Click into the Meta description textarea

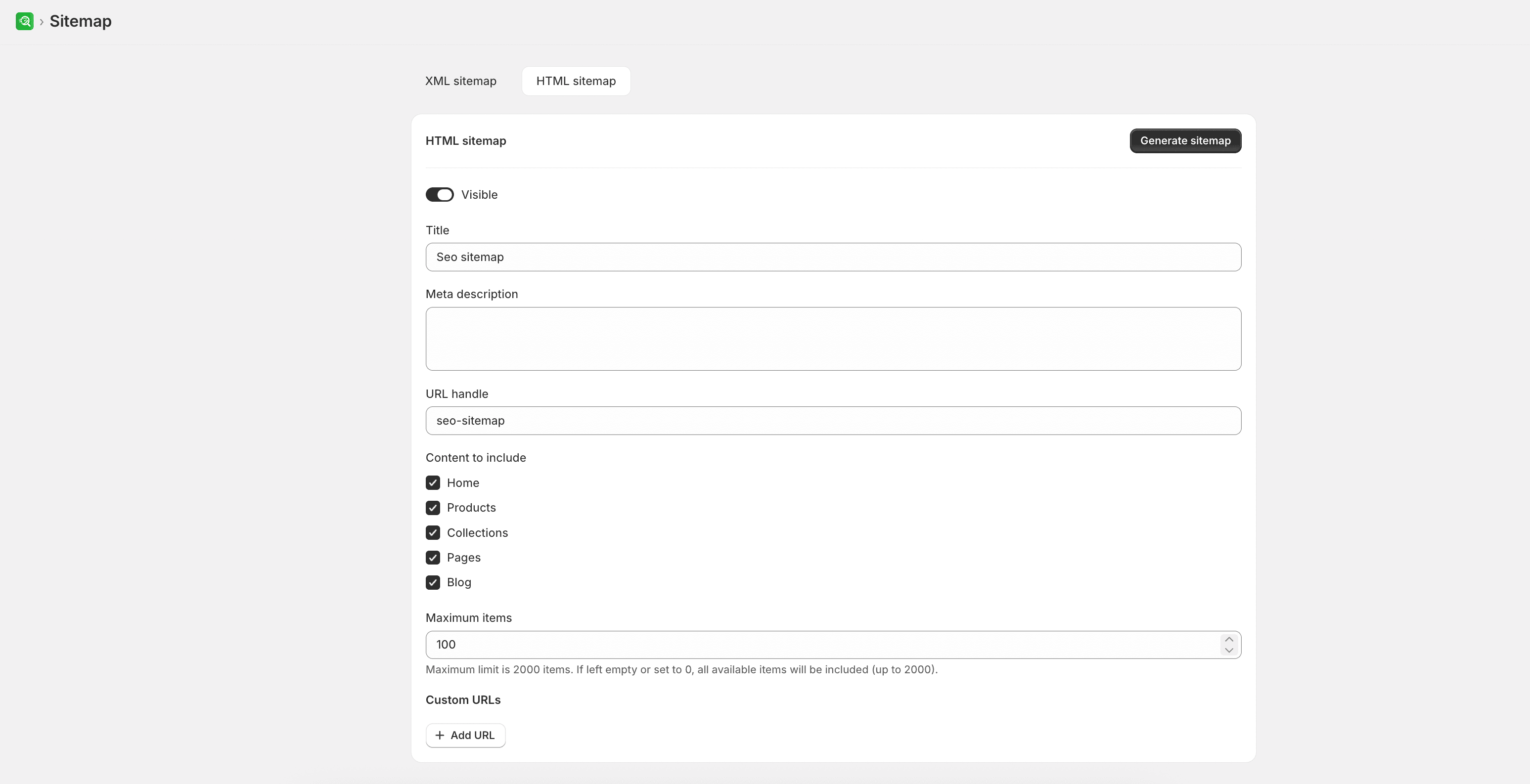pyautogui.click(x=833, y=339)
